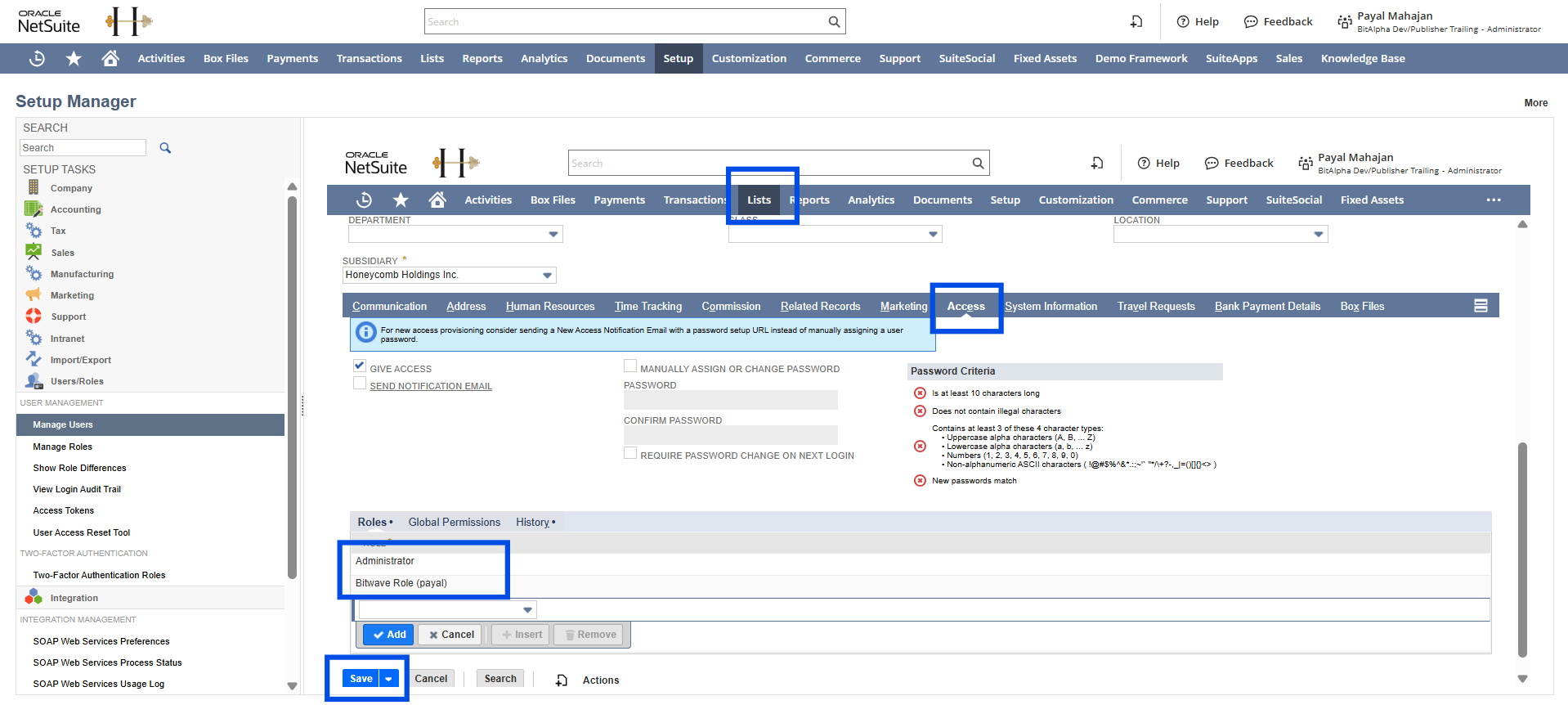Open the Setup menu in top nav
The width and height of the screenshot is (1568, 705).
click(x=679, y=58)
